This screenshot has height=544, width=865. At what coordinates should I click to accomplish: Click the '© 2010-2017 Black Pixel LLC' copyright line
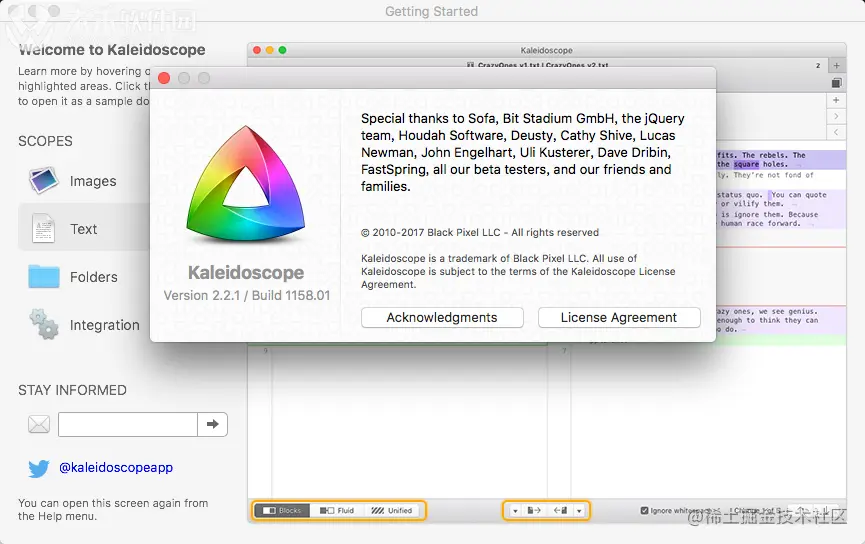tap(480, 233)
